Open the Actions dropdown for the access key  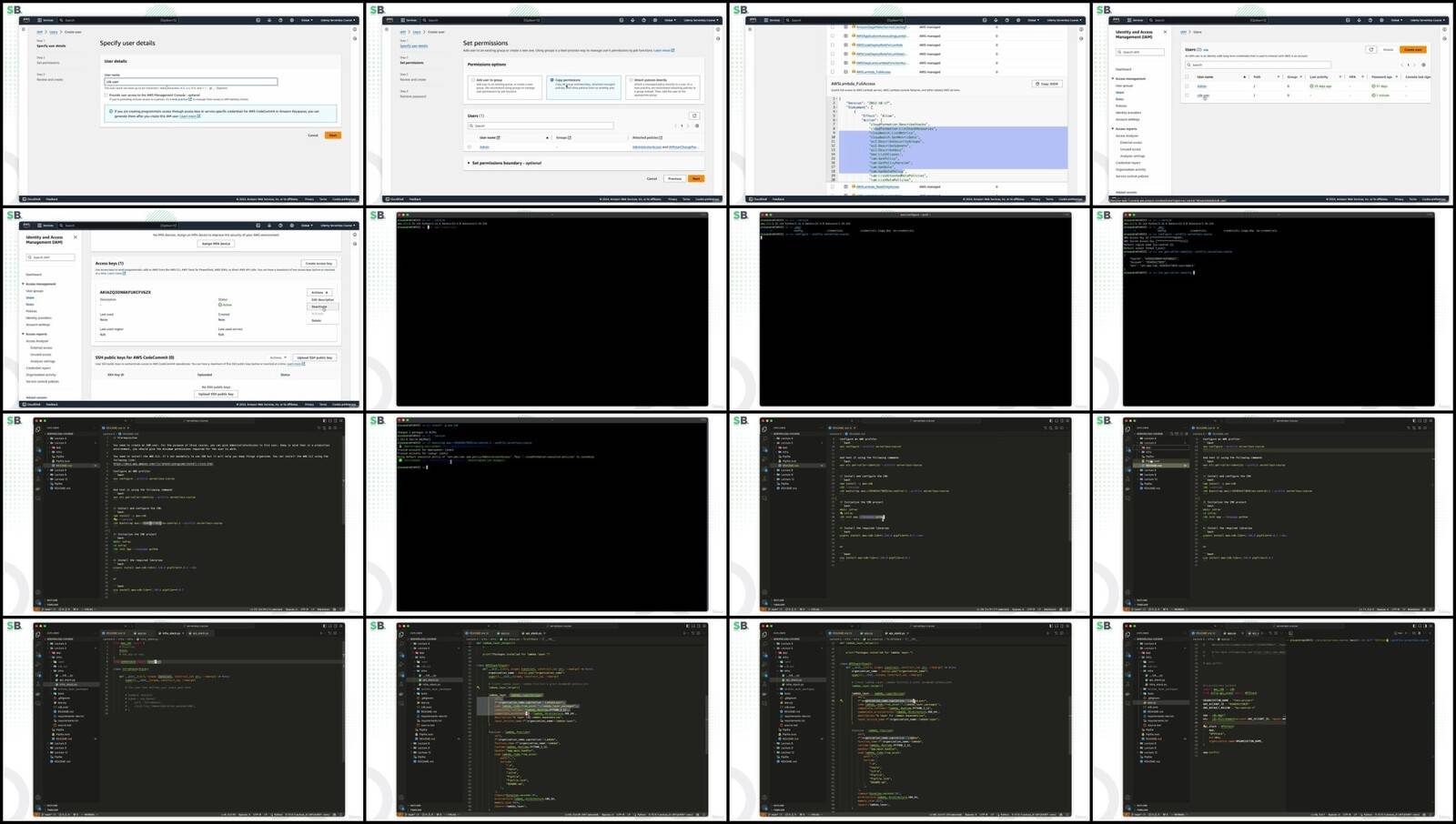(x=319, y=292)
